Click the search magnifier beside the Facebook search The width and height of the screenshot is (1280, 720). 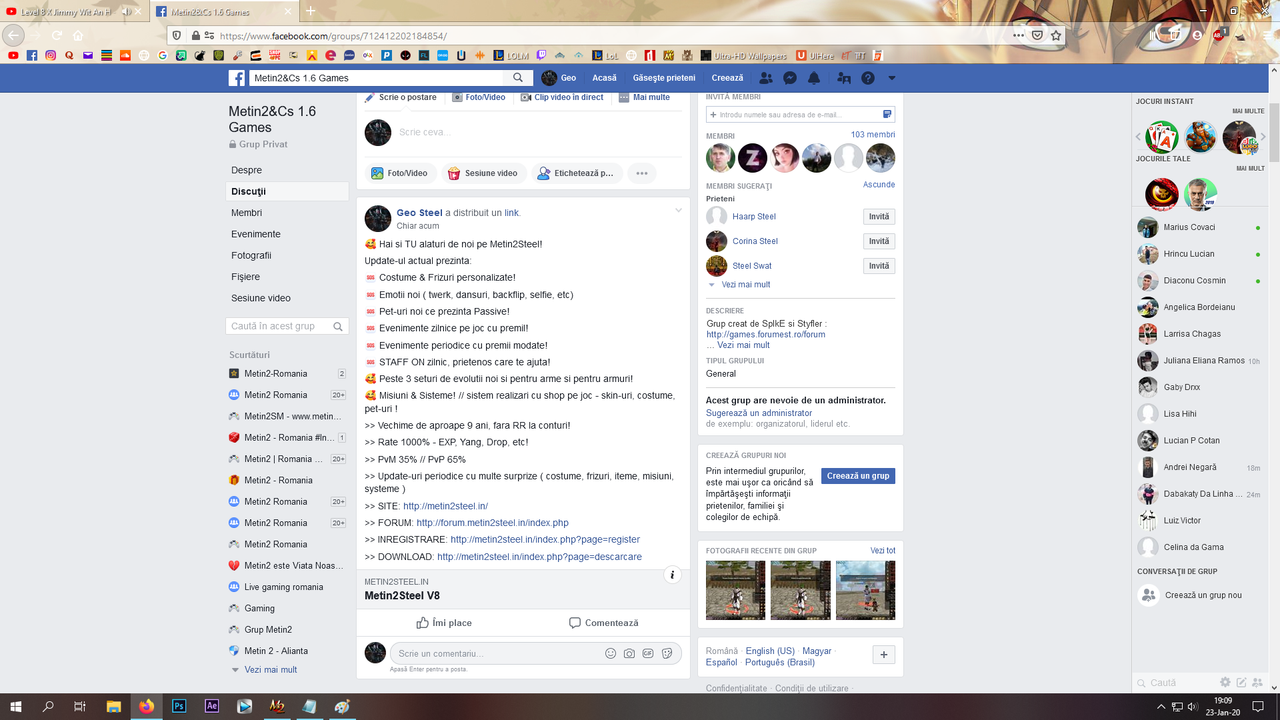(x=518, y=78)
